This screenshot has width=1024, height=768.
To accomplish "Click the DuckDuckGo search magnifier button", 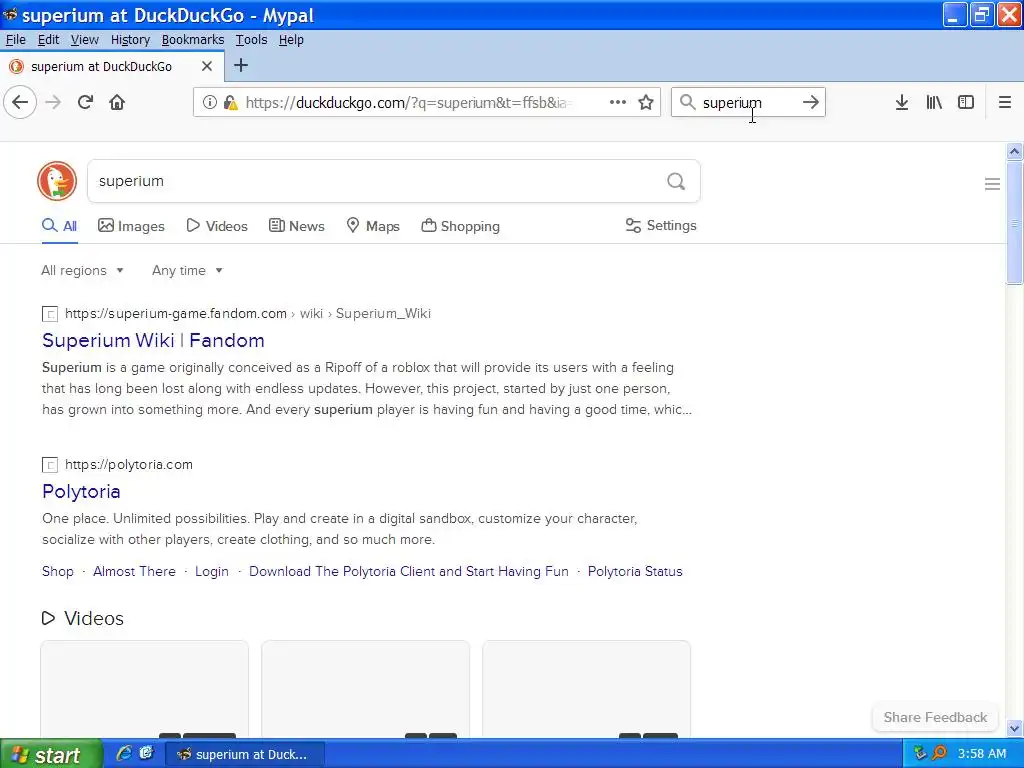I will (x=676, y=181).
